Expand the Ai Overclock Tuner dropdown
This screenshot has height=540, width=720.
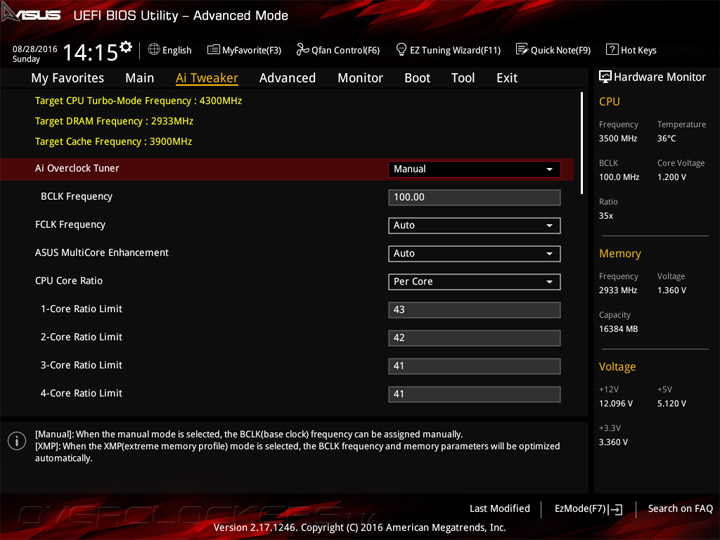[474, 169]
